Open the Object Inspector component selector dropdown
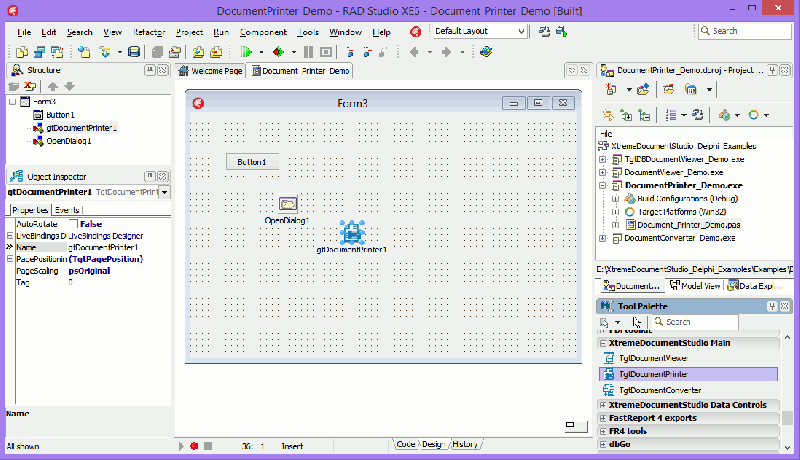The width and height of the screenshot is (800, 460). (x=164, y=192)
